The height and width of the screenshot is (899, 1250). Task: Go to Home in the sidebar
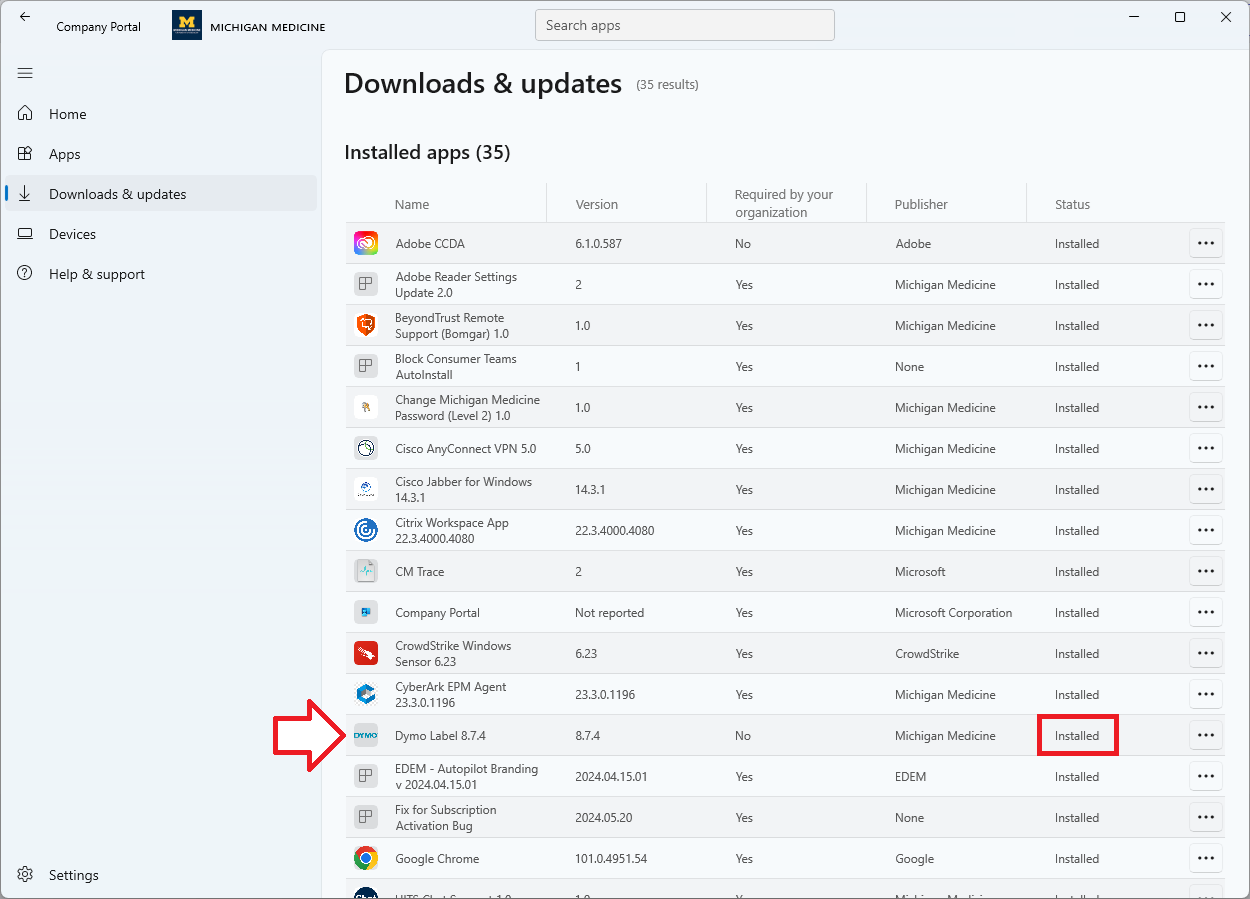pyautogui.click(x=67, y=114)
